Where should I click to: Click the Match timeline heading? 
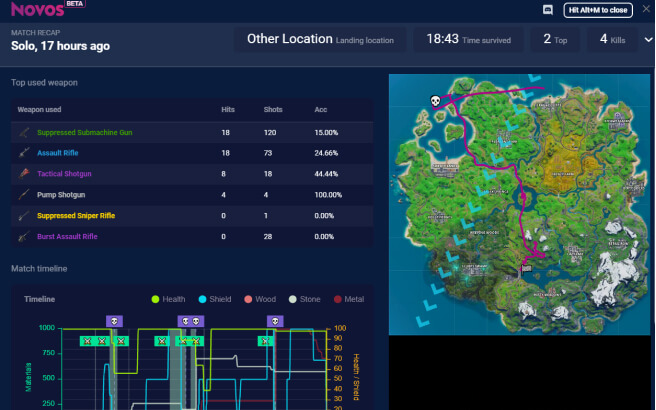[x=39, y=269]
